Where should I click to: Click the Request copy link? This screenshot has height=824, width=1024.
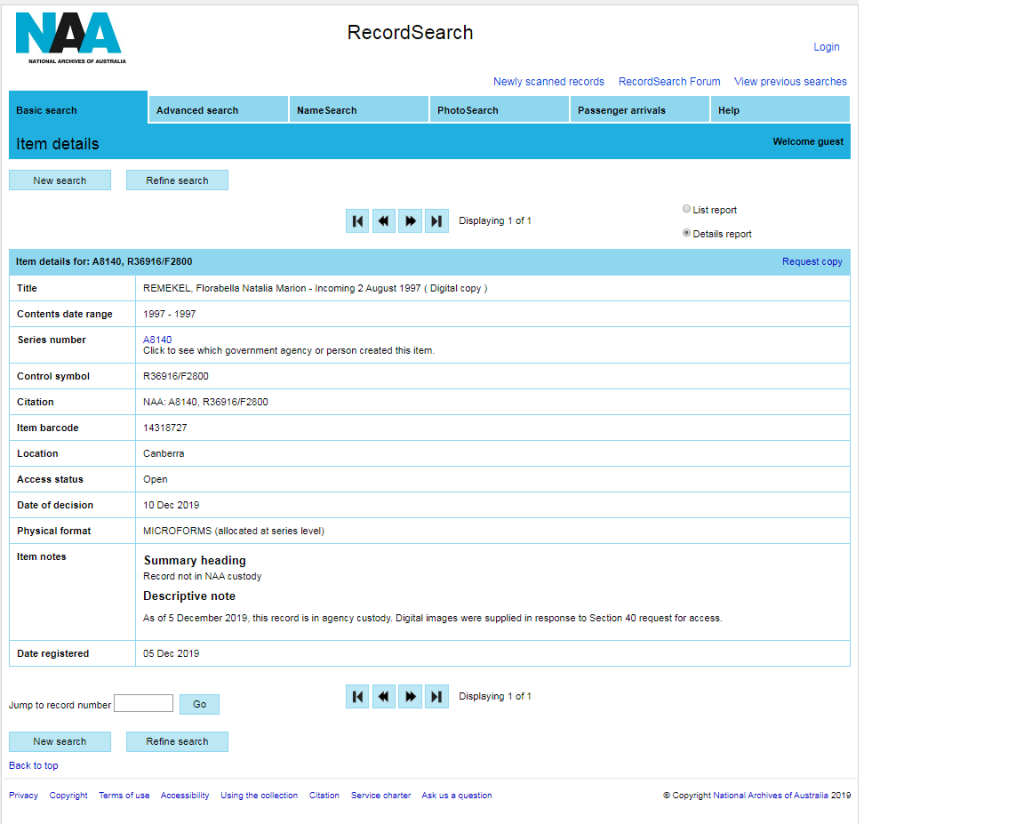point(812,262)
